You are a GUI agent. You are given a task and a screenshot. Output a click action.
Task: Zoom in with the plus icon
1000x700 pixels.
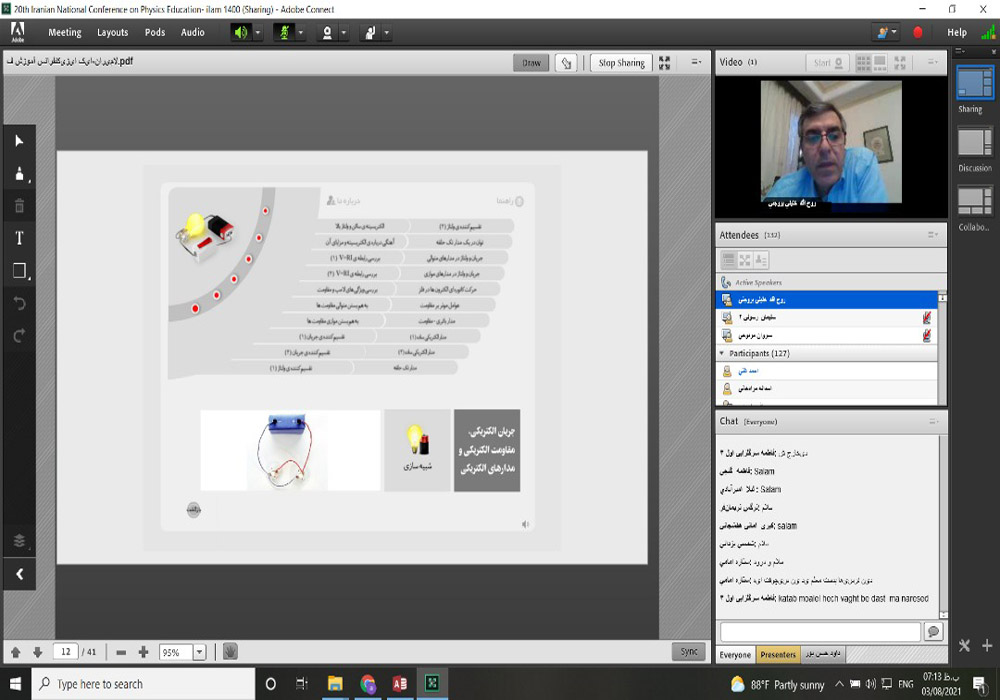pyautogui.click(x=143, y=652)
